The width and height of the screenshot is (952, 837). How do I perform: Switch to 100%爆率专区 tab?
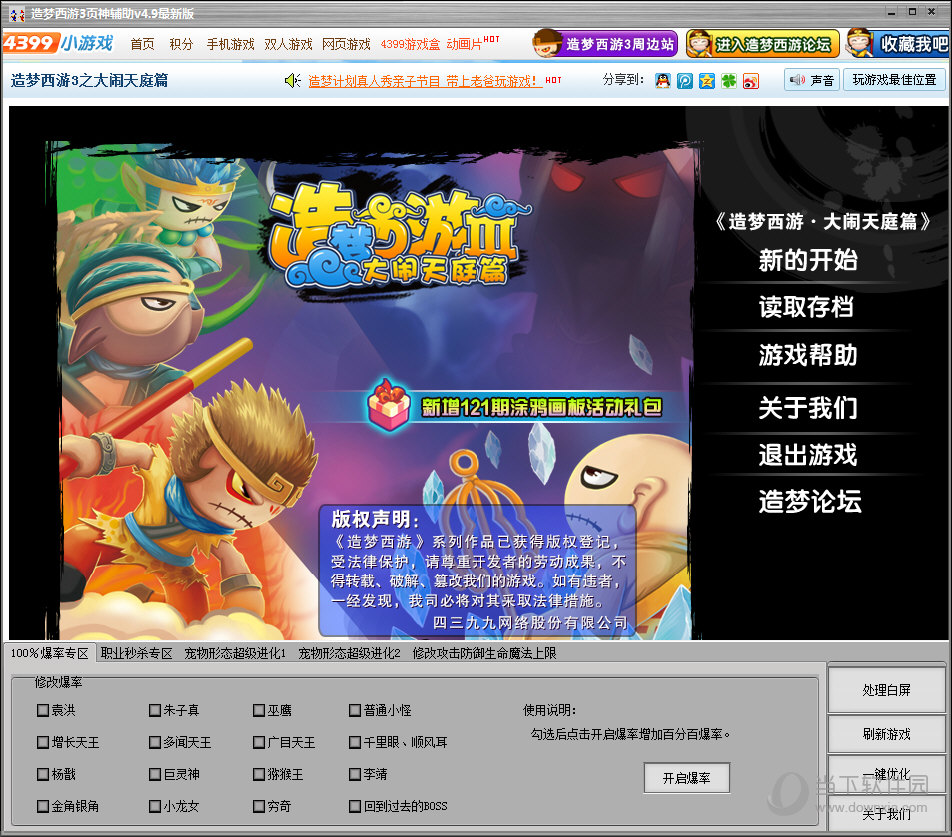pos(50,653)
